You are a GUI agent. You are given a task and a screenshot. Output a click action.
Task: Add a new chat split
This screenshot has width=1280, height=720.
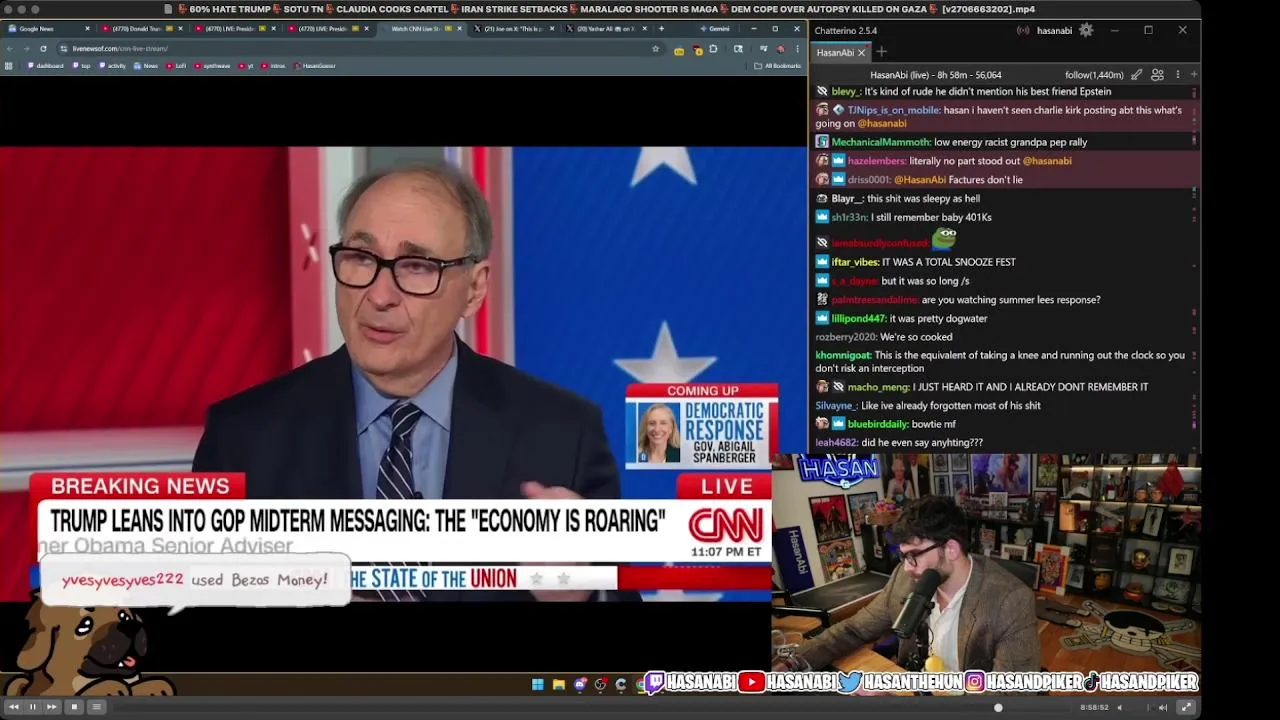pyautogui.click(x=1193, y=75)
